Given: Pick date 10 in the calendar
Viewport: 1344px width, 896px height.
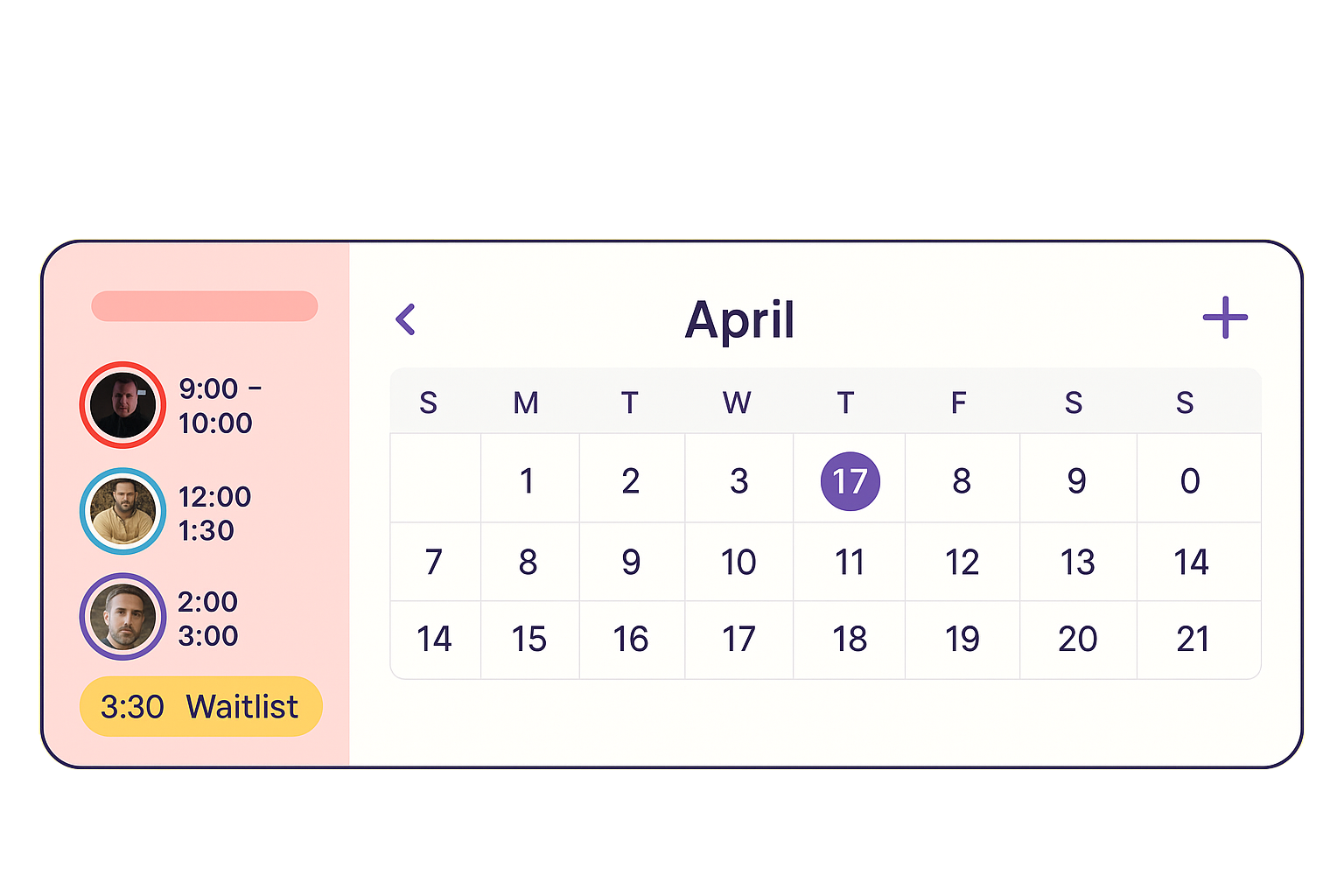Looking at the screenshot, I should [x=738, y=562].
